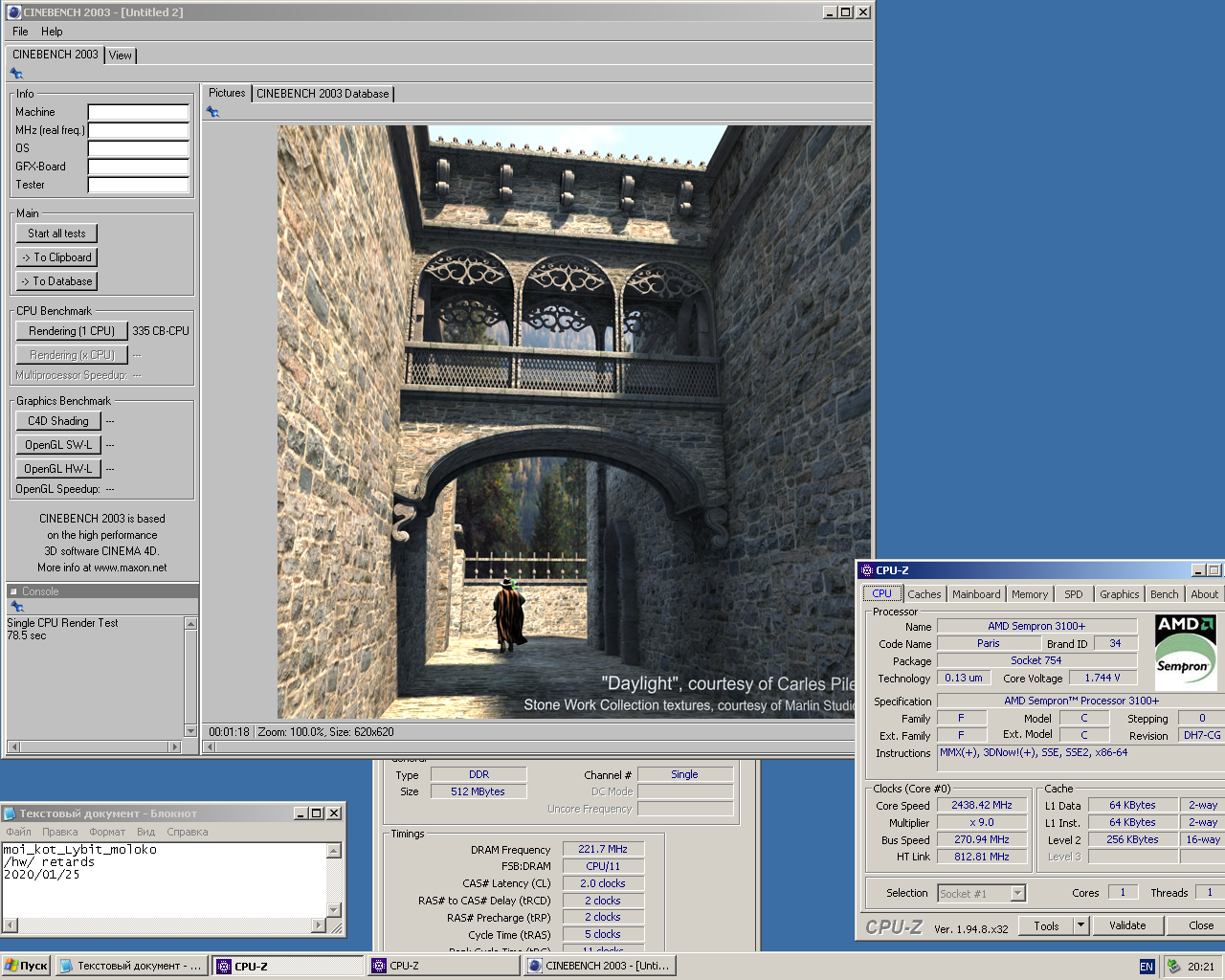Image resolution: width=1225 pixels, height=980 pixels.
Task: Click the Notepad title bar document icon
Action: click(x=10, y=813)
